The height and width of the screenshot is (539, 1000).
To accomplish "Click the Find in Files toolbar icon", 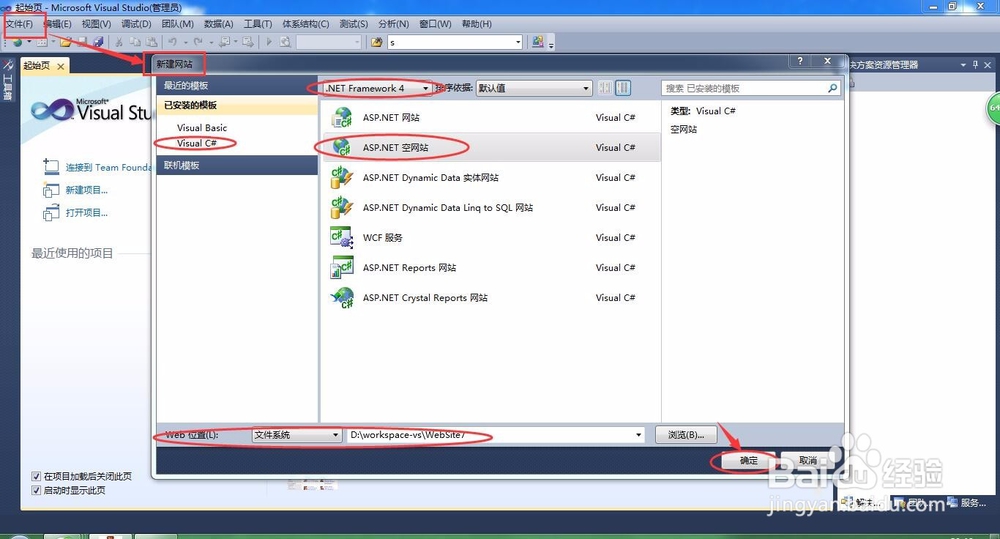I will 285,42.
